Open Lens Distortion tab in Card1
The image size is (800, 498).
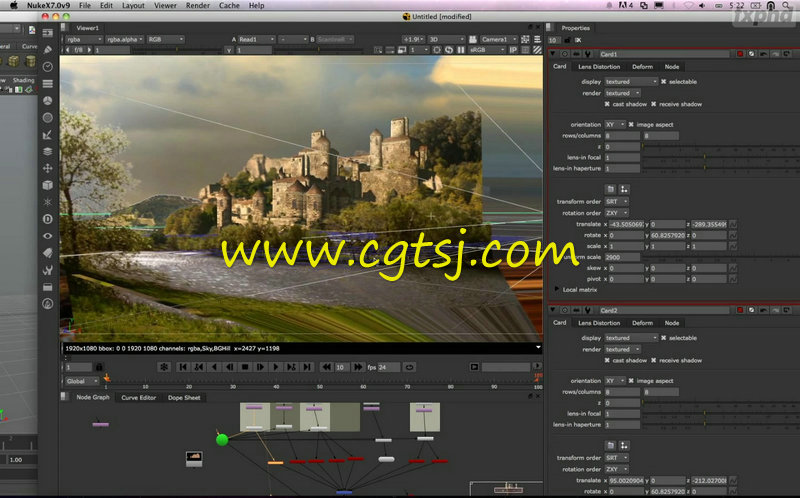pos(599,67)
